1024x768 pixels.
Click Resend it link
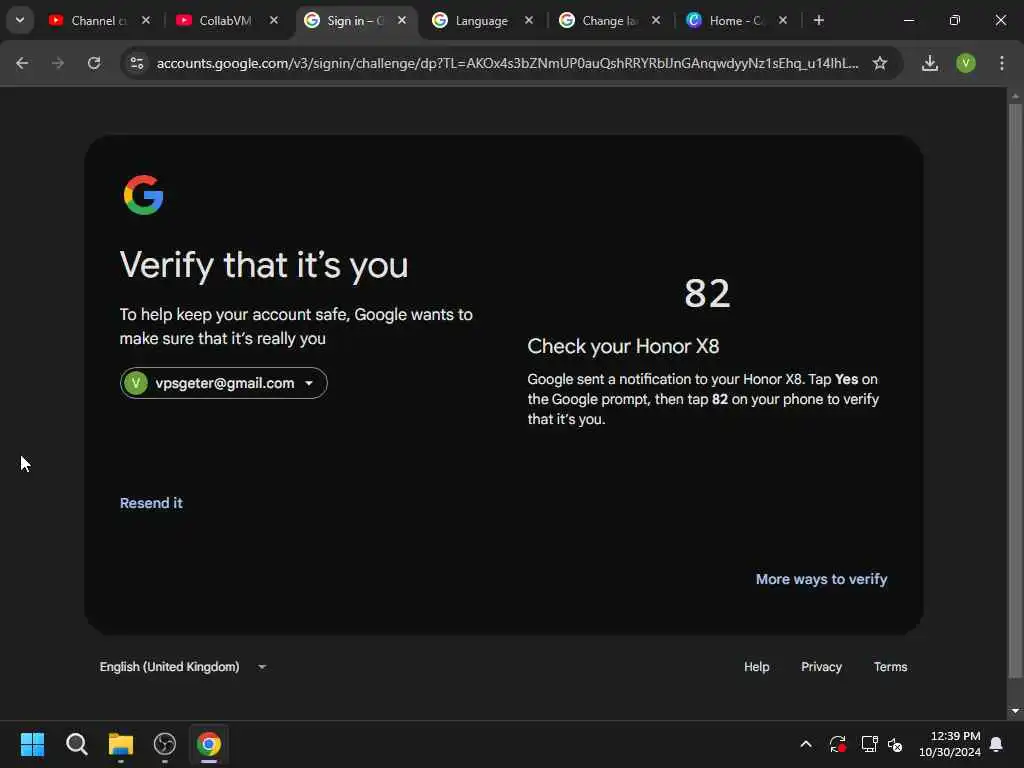(151, 503)
